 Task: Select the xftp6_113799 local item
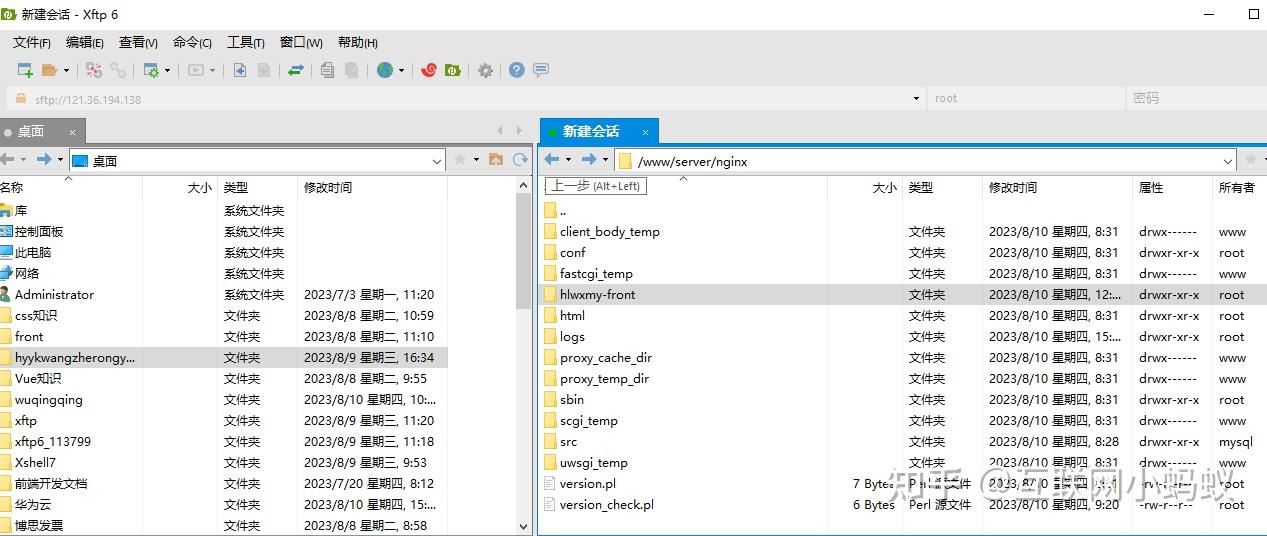(53, 441)
